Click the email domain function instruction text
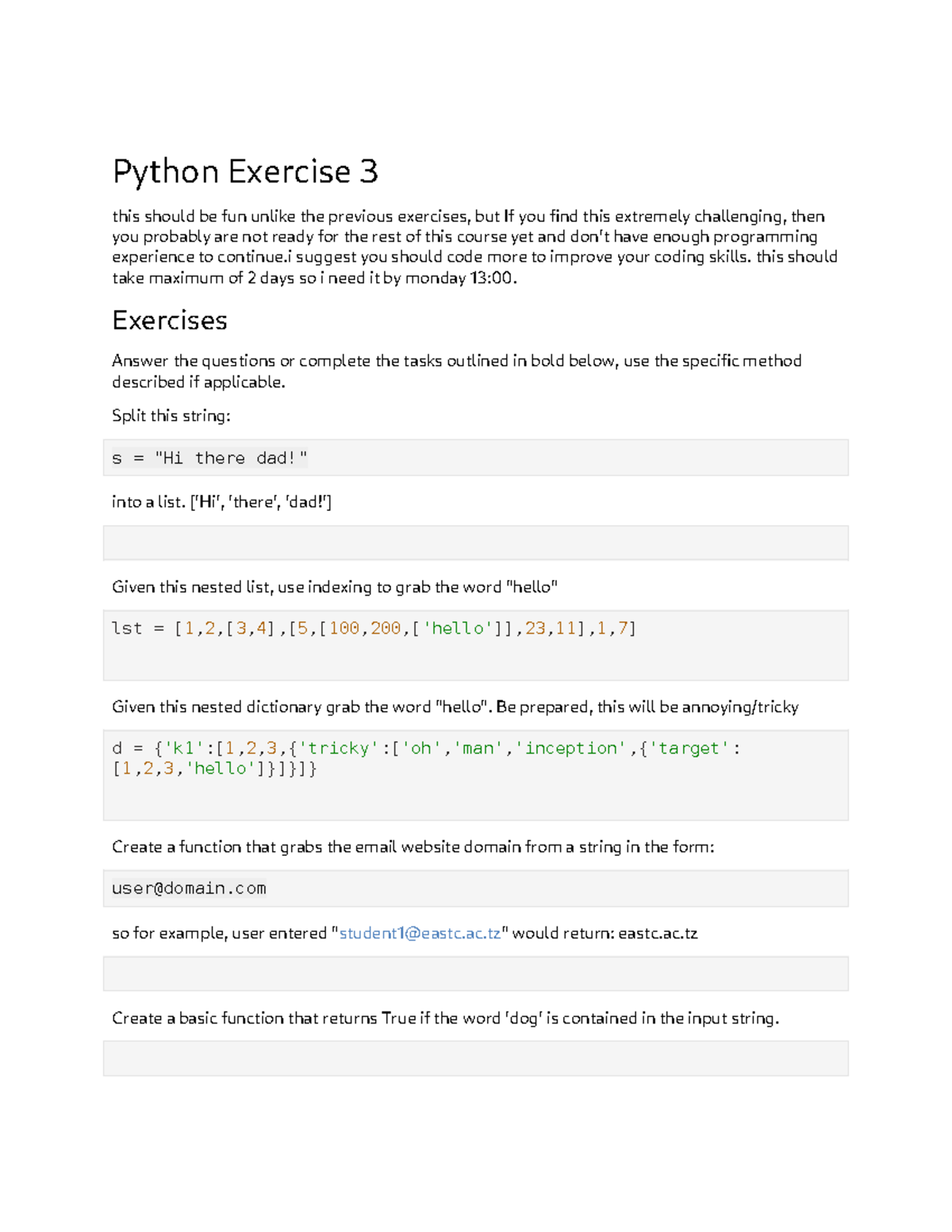The image size is (952, 1232). tap(413, 846)
